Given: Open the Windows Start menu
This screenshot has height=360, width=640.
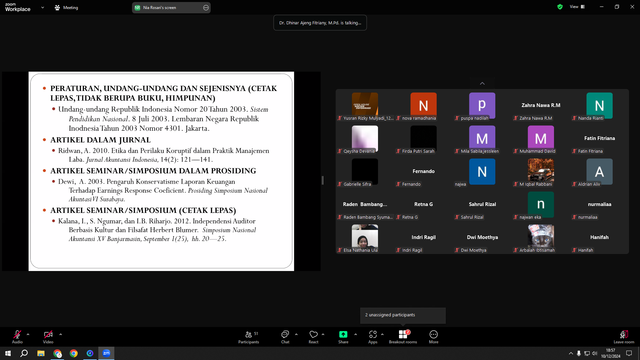Looking at the screenshot, I should click(x=8, y=353).
